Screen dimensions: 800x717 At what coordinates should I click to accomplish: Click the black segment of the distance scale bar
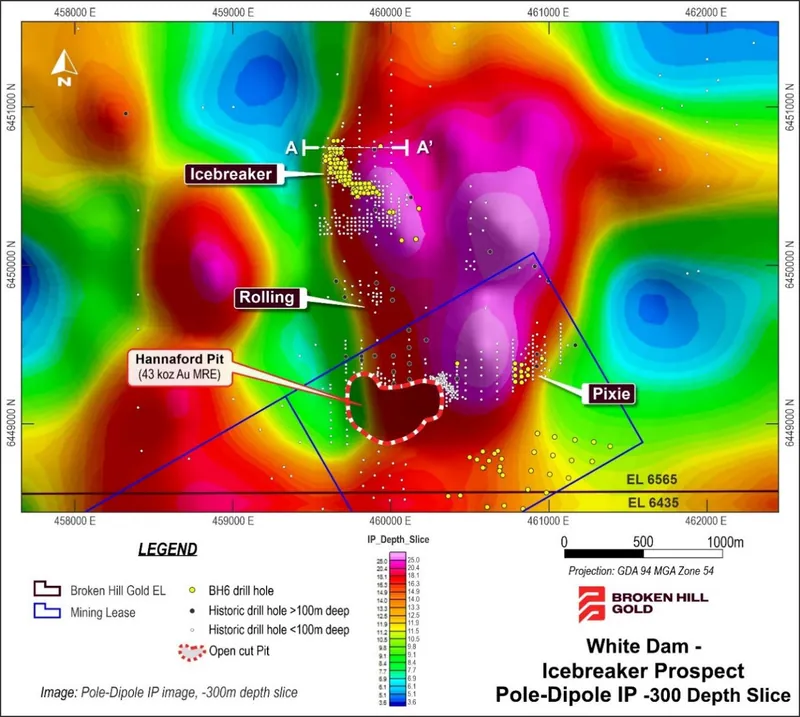(604, 554)
